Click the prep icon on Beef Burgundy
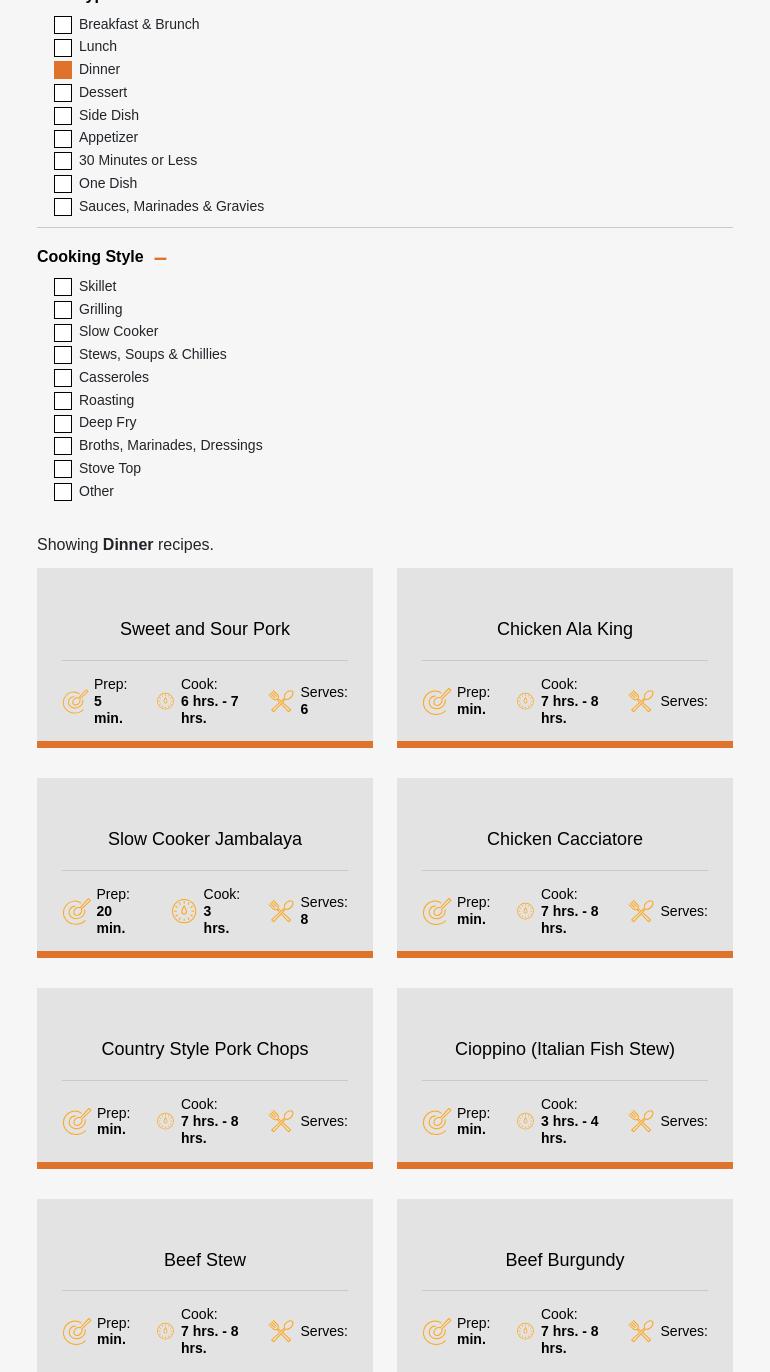Image resolution: width=770 pixels, height=1372 pixels. pyautogui.click(x=437, y=1331)
